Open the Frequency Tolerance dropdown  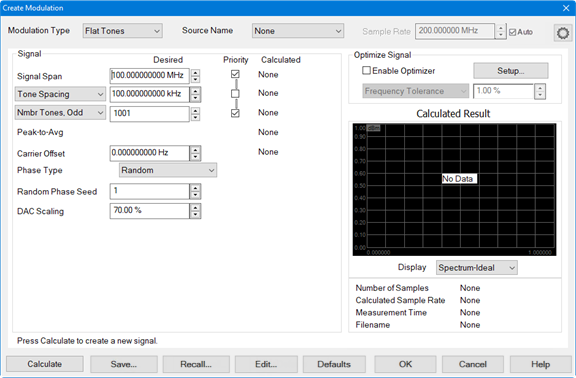pyautogui.click(x=415, y=91)
